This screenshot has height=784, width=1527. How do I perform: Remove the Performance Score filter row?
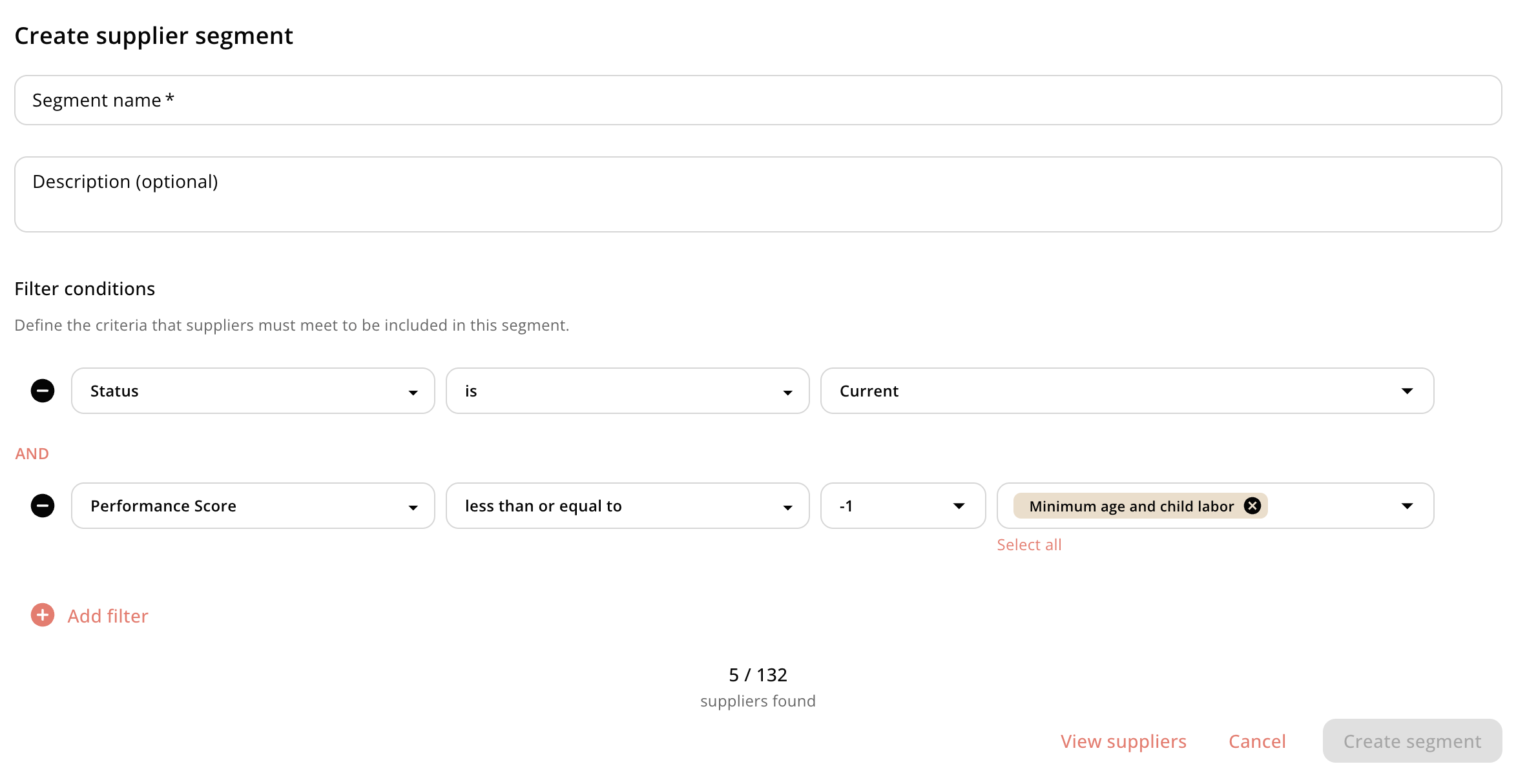(x=43, y=506)
